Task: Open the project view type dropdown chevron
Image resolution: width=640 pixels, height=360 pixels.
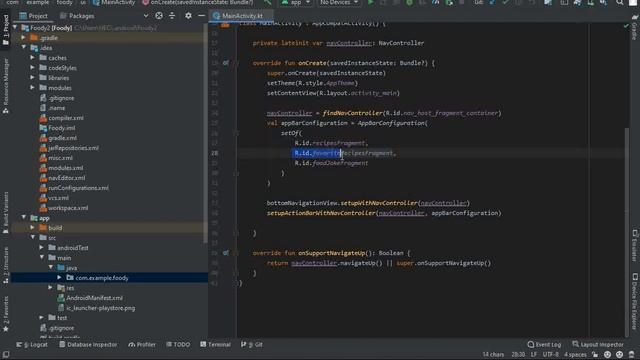Action: 146,16
